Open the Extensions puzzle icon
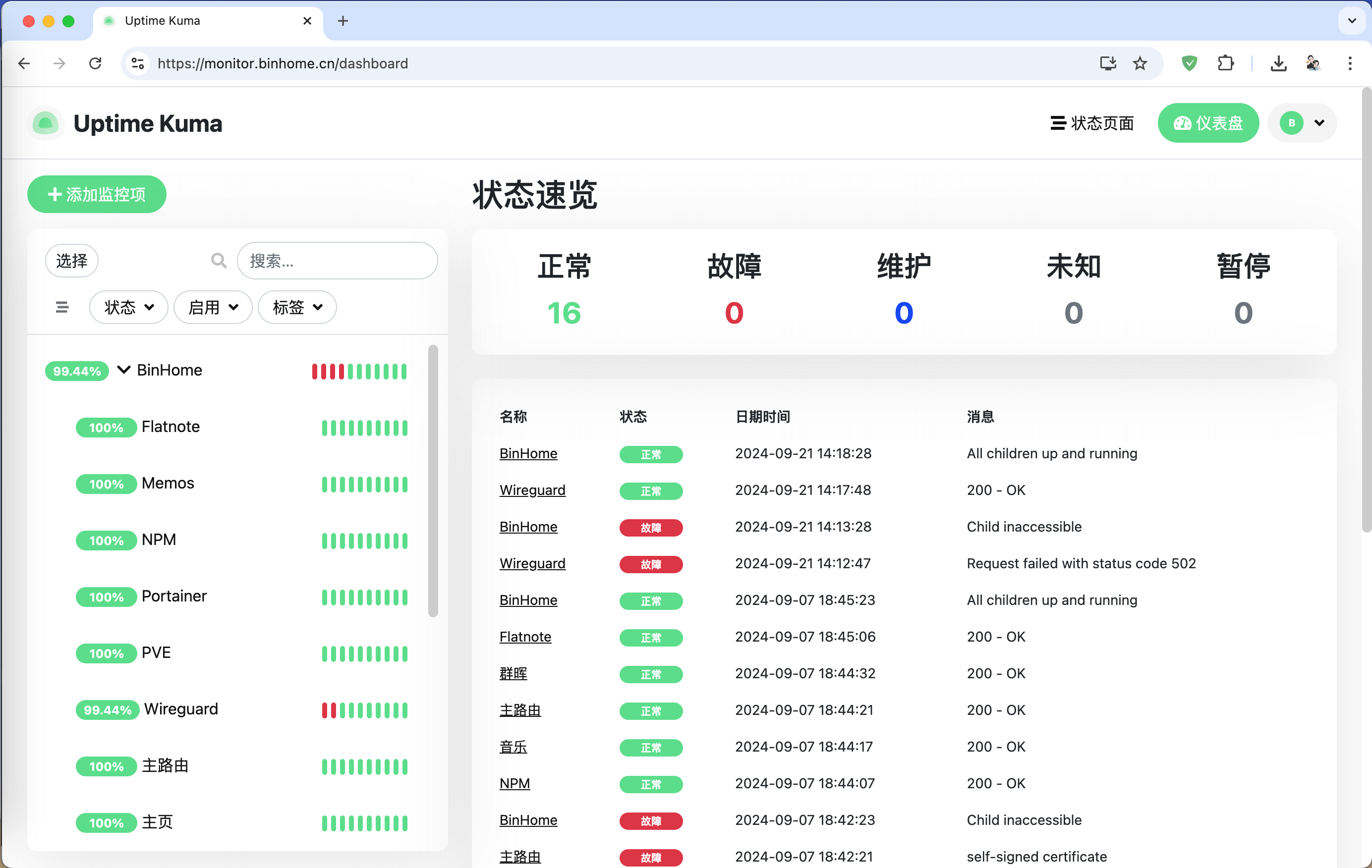This screenshot has width=1372, height=868. point(1226,63)
